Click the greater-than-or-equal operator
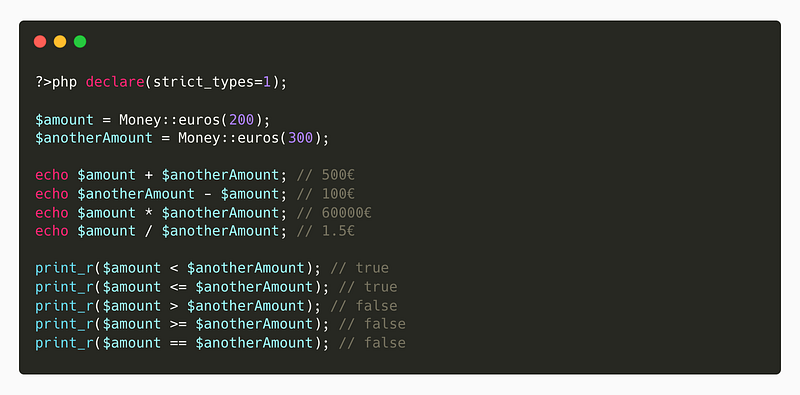 (178, 324)
